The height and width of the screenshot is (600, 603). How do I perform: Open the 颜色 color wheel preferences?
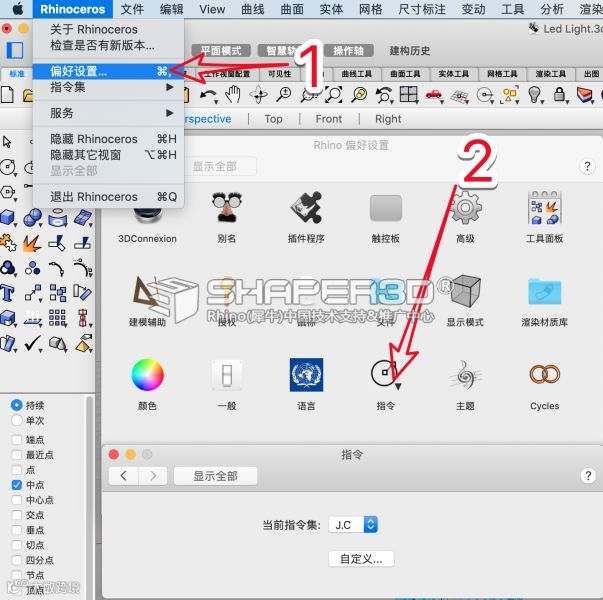147,375
